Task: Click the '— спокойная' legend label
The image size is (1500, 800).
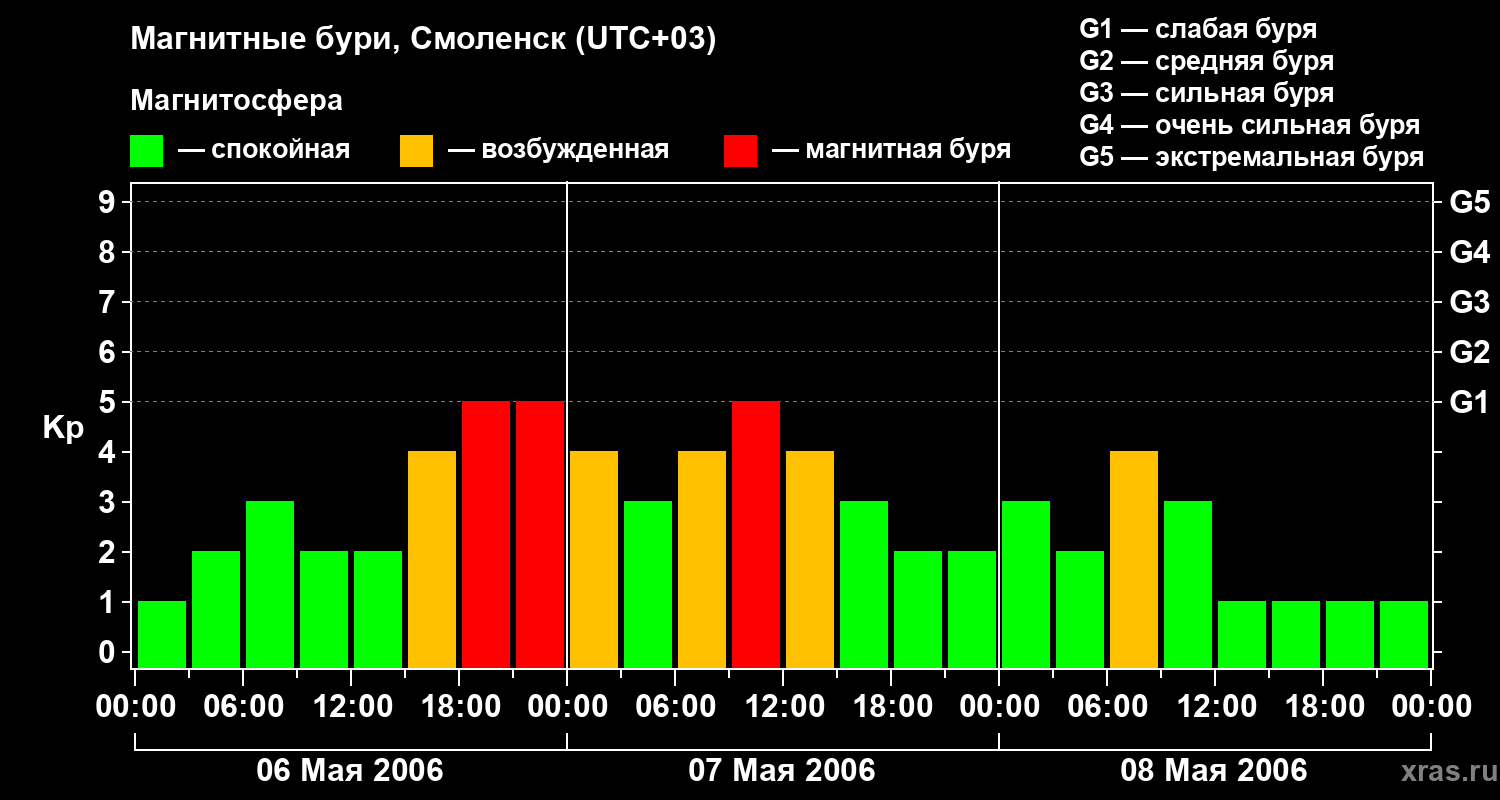Action: 264,151
